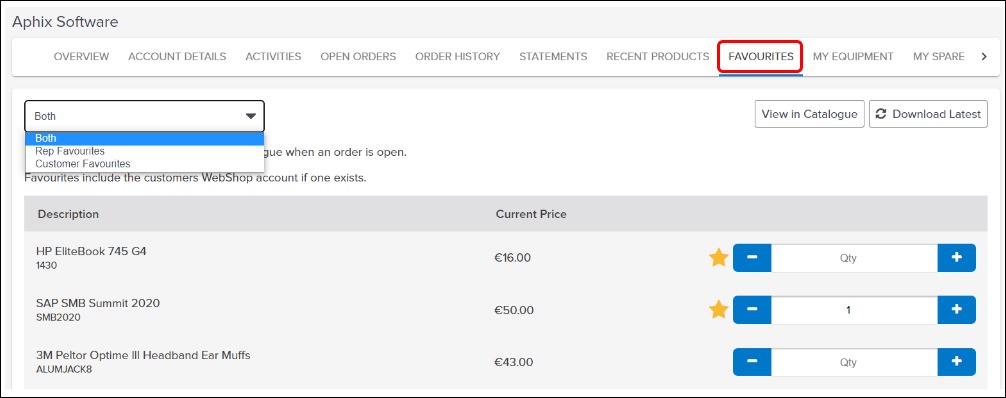Increase 3M Peltor Optime III quantity
Screen dimensions: 1006x398
[x=957, y=362]
